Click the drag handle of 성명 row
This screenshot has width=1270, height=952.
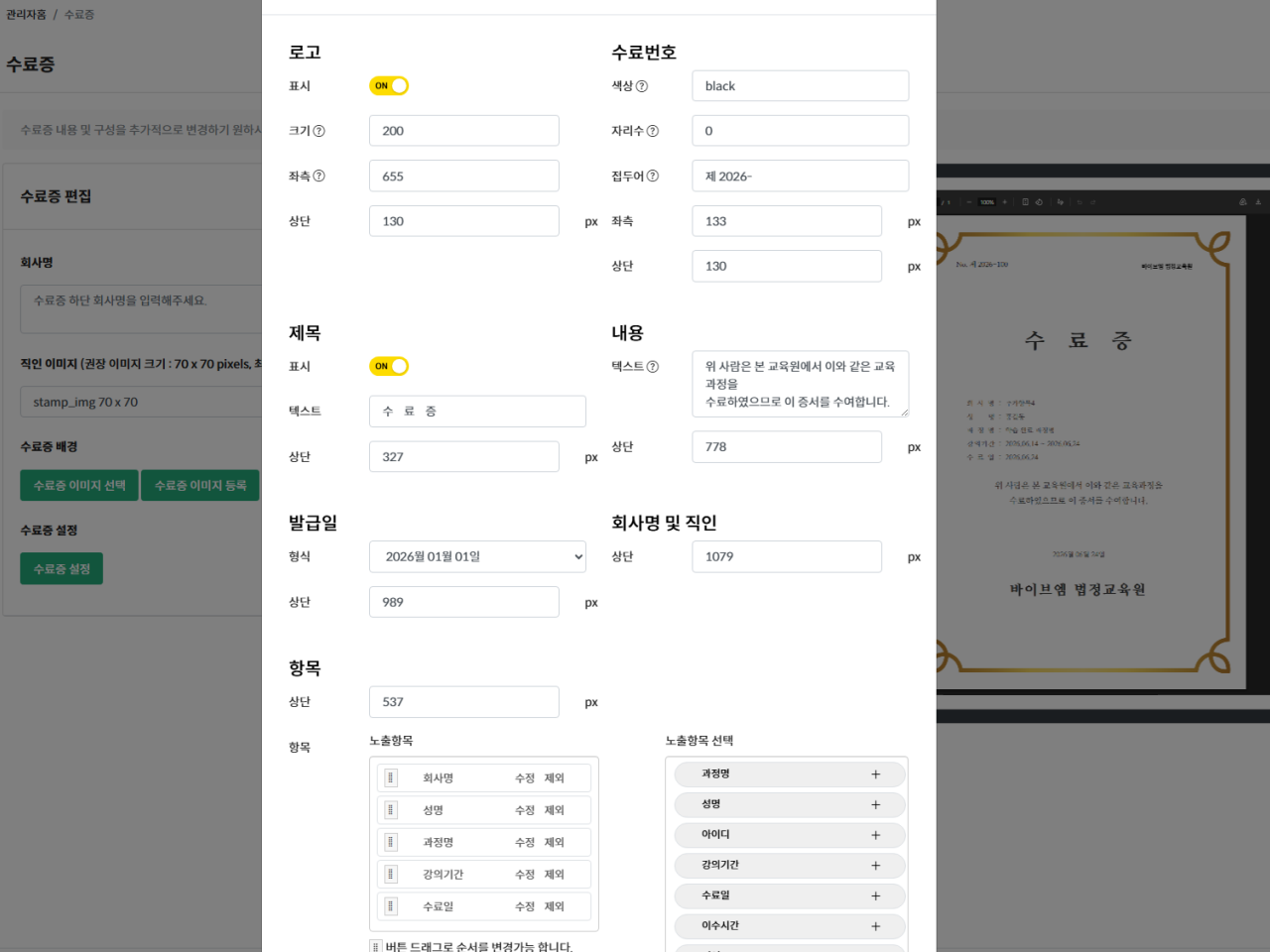391,810
